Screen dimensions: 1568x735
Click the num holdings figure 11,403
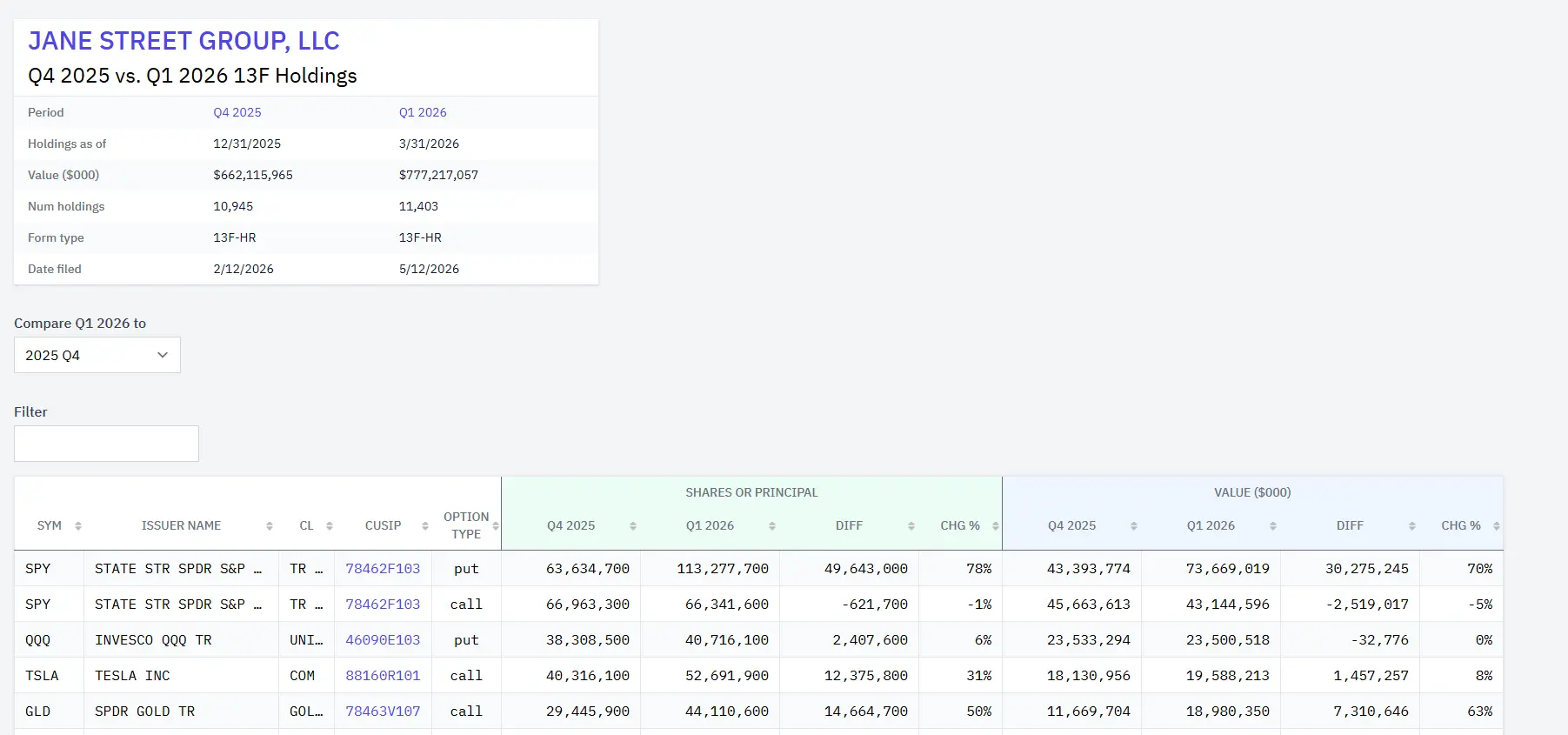click(x=418, y=206)
